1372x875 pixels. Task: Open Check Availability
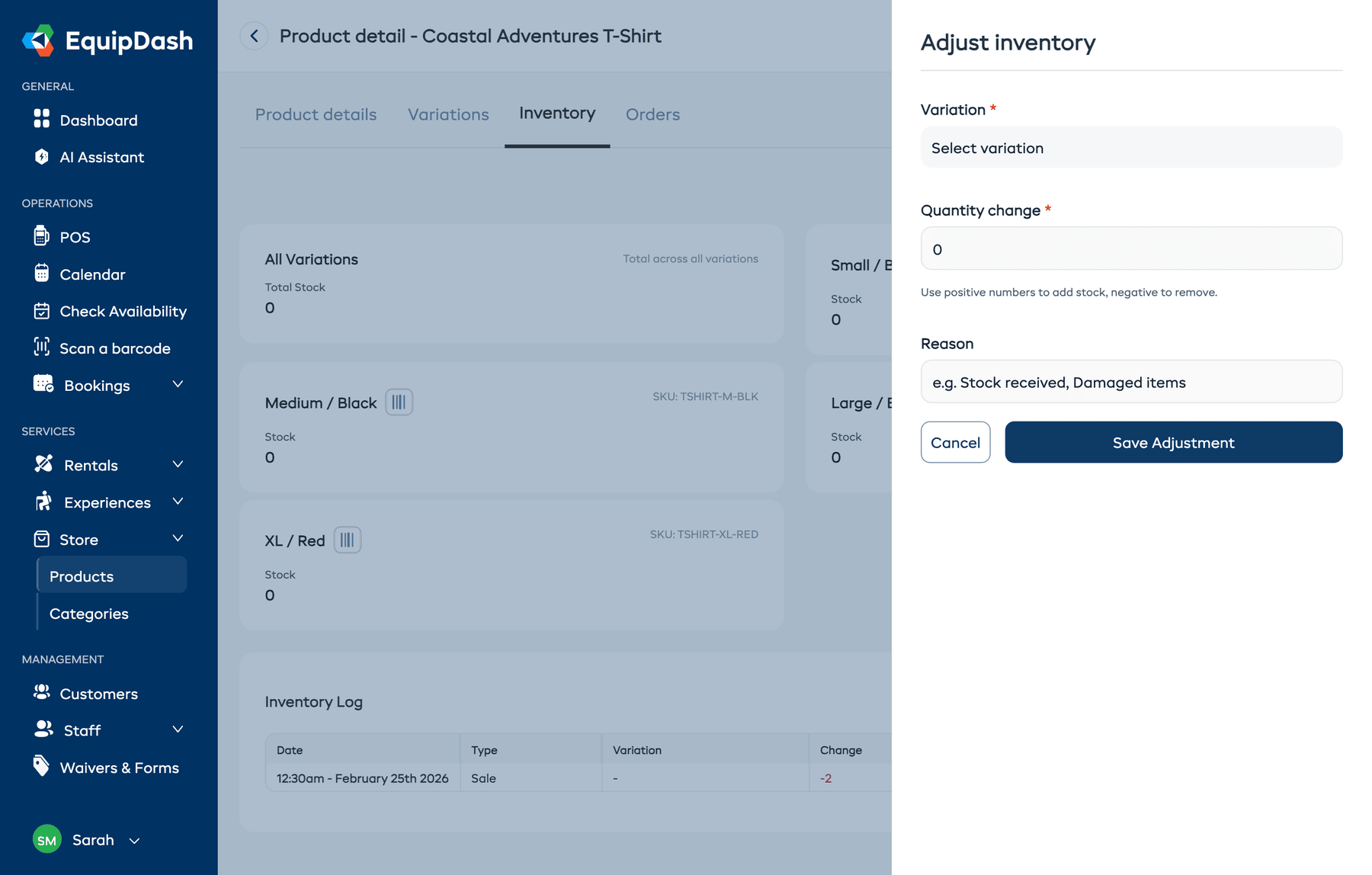click(123, 311)
